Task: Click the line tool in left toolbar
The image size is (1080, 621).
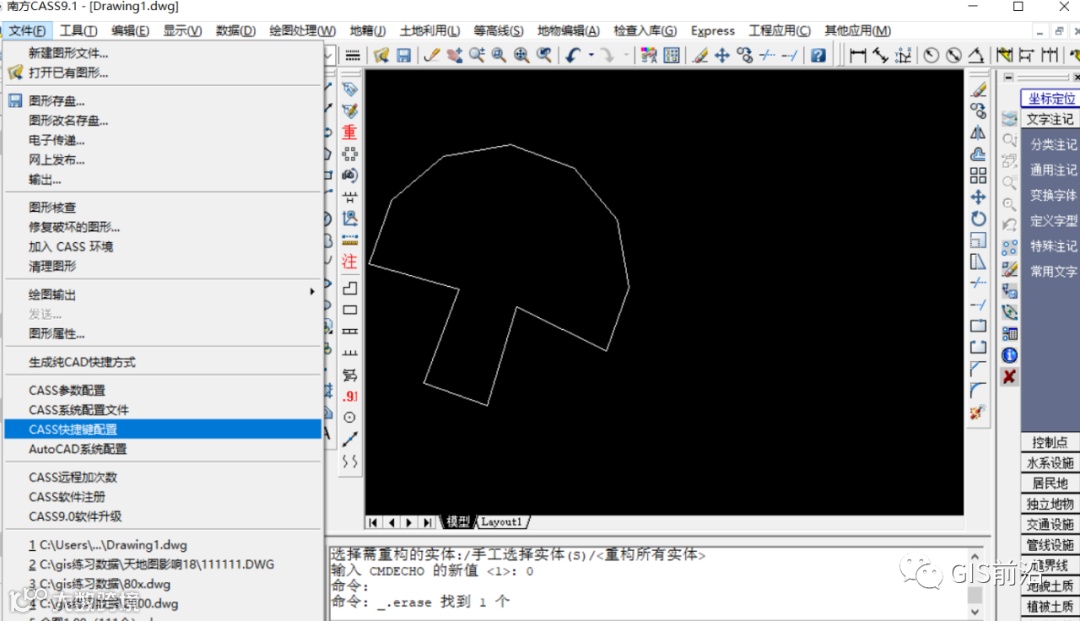Action: click(350, 439)
